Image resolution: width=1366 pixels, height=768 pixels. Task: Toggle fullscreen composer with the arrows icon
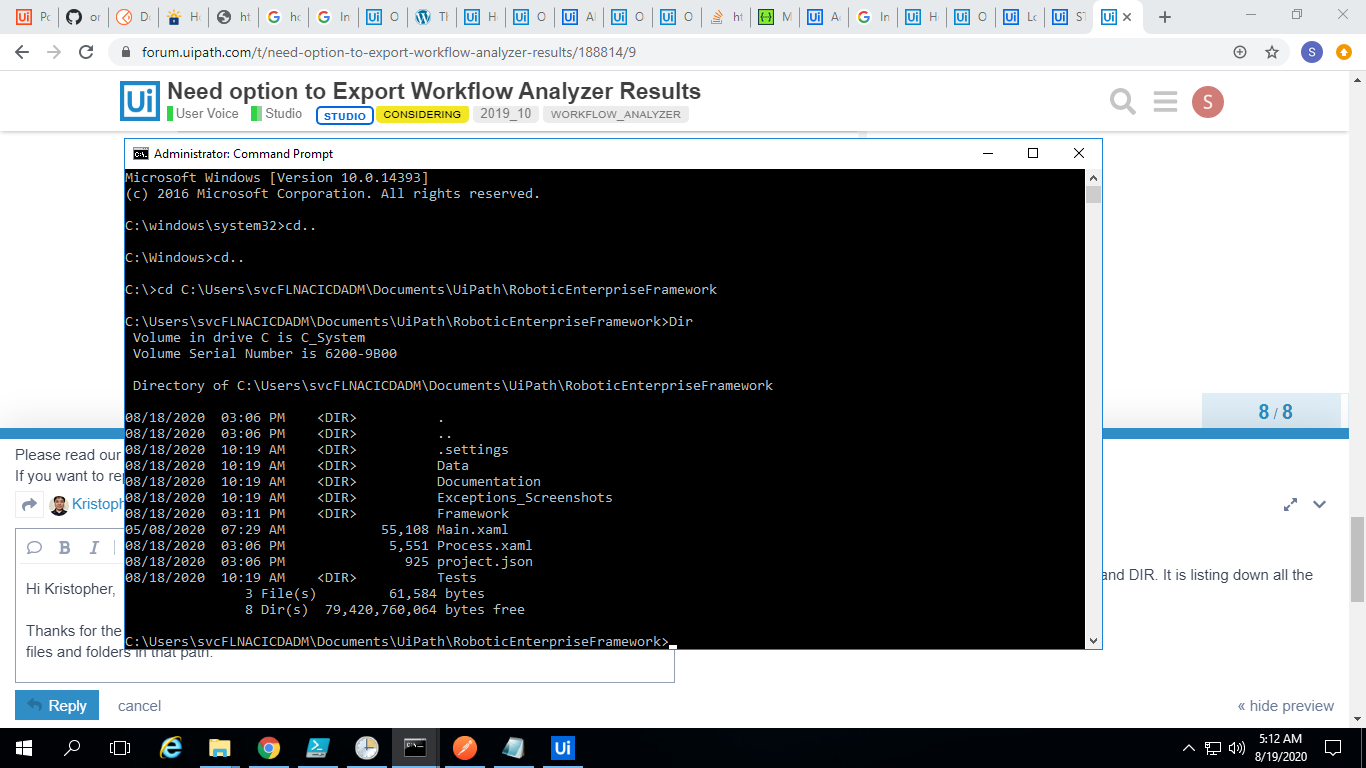(1291, 505)
